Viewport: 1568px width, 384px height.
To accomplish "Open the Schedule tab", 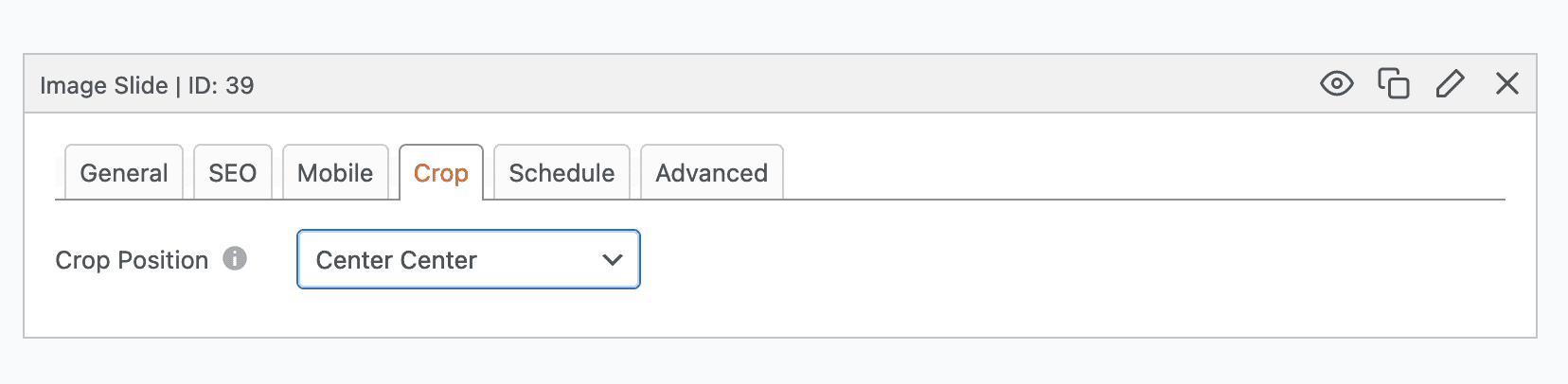I will tap(561, 173).
